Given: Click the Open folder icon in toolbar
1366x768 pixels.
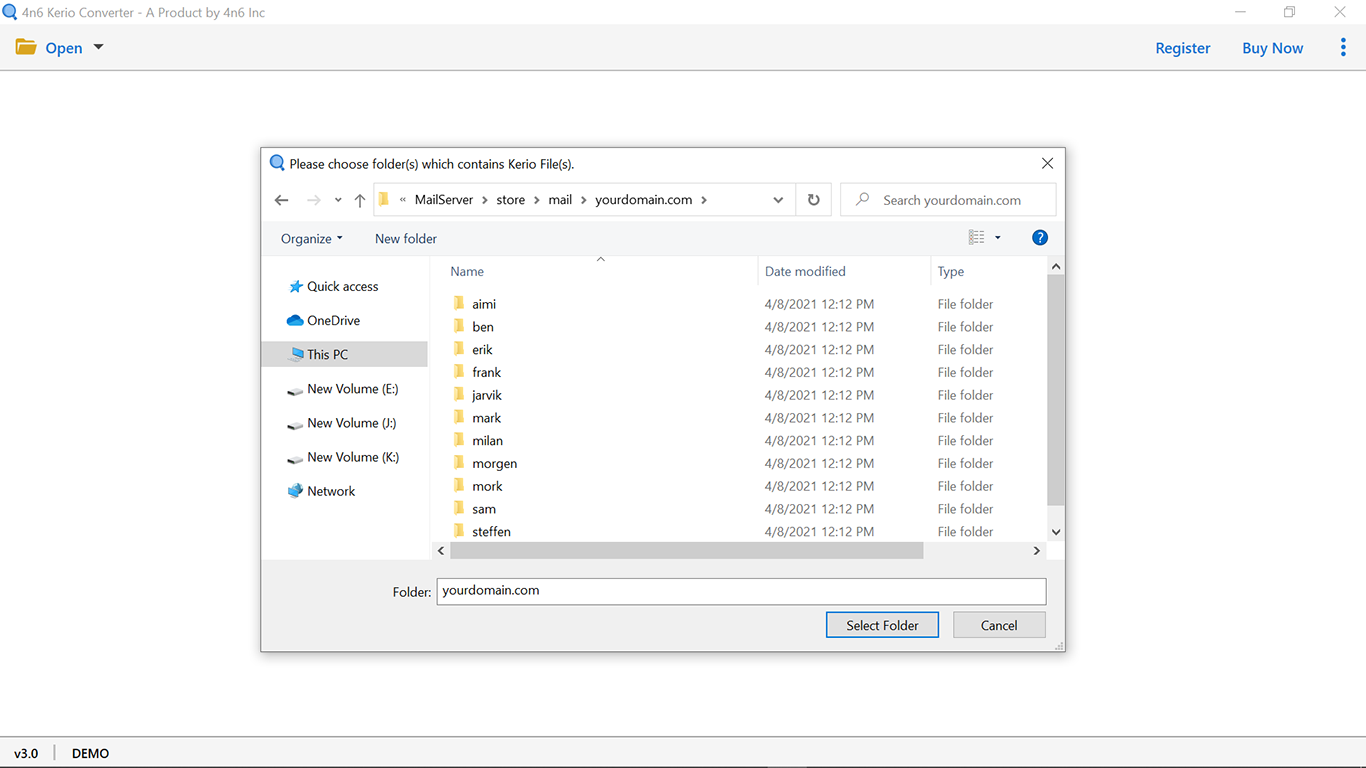Looking at the screenshot, I should (x=26, y=47).
